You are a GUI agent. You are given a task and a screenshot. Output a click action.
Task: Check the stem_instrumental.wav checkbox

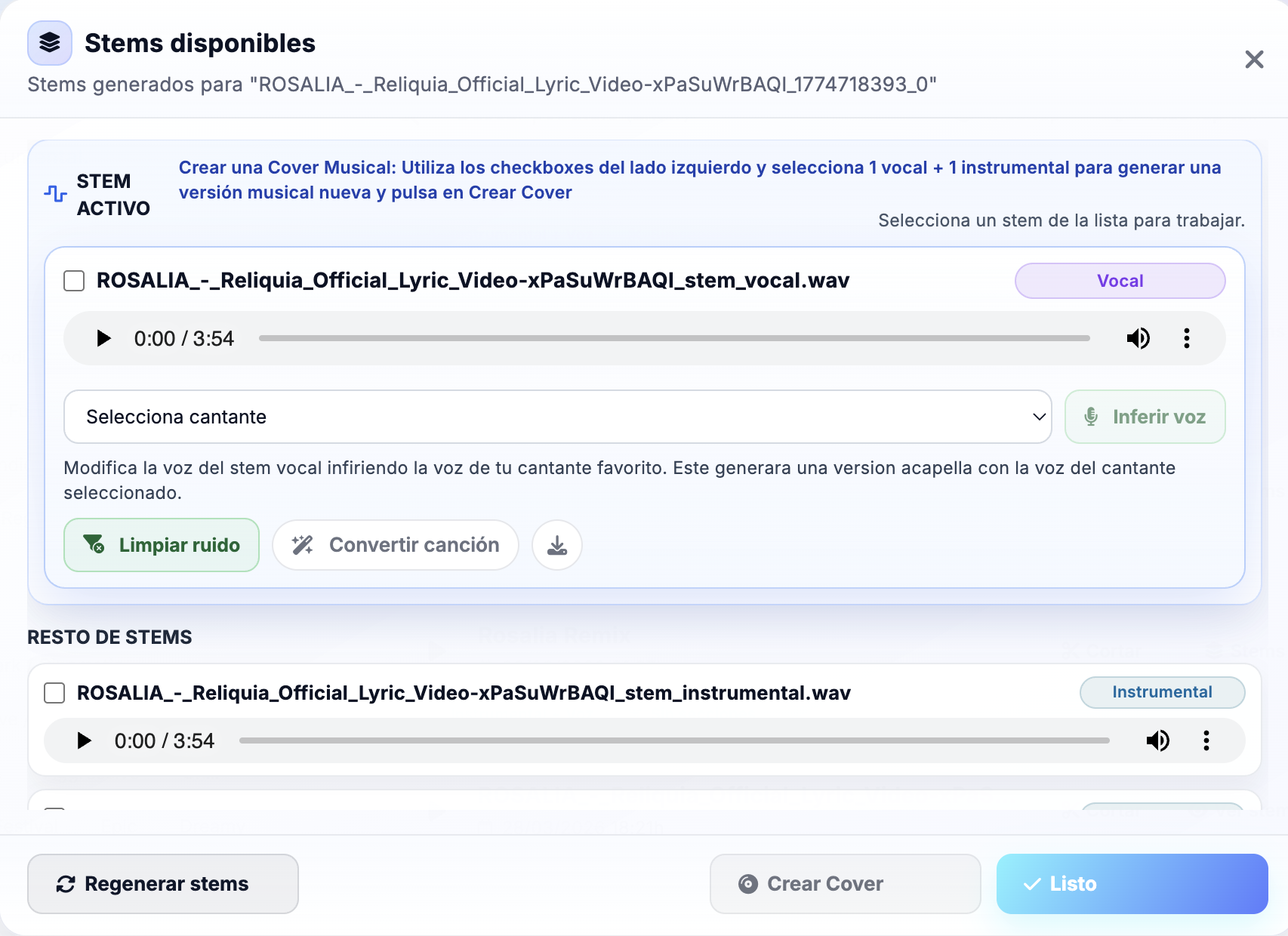[54, 693]
